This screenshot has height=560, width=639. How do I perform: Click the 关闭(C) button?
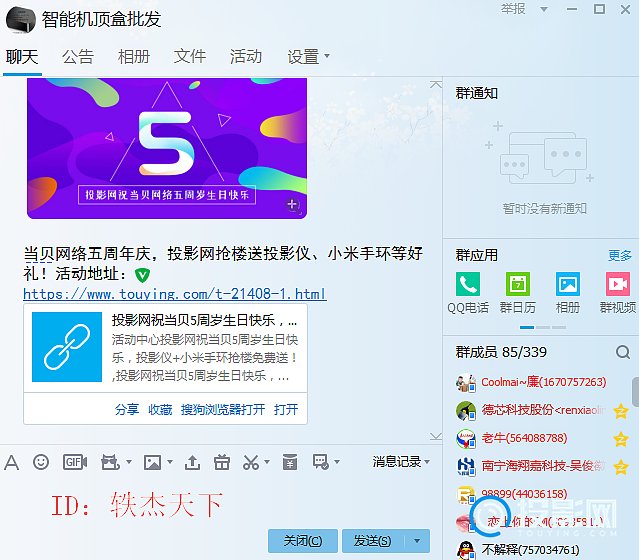pyautogui.click(x=303, y=541)
